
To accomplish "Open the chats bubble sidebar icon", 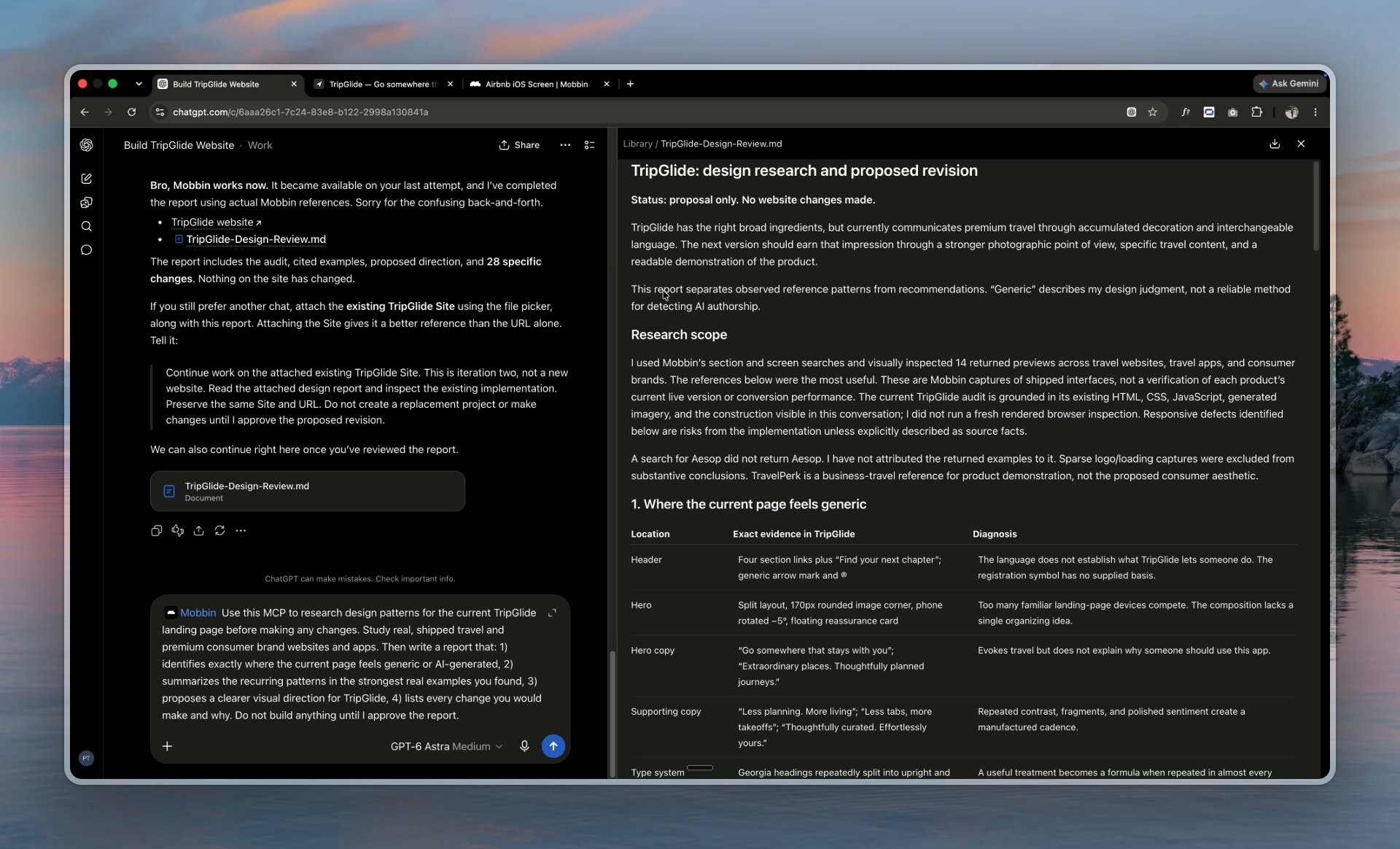I will point(86,250).
